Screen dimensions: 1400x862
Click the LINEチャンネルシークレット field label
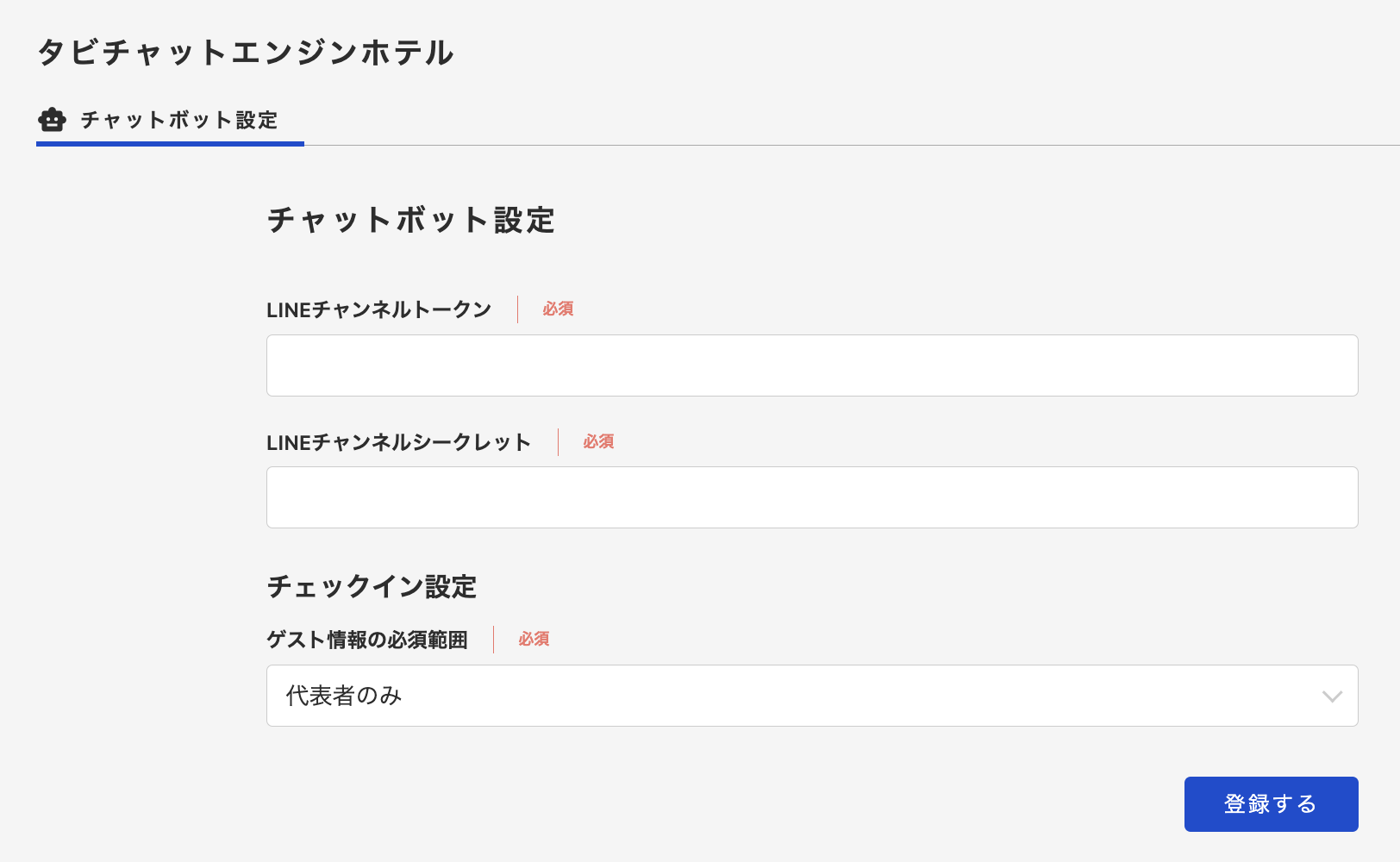click(398, 442)
